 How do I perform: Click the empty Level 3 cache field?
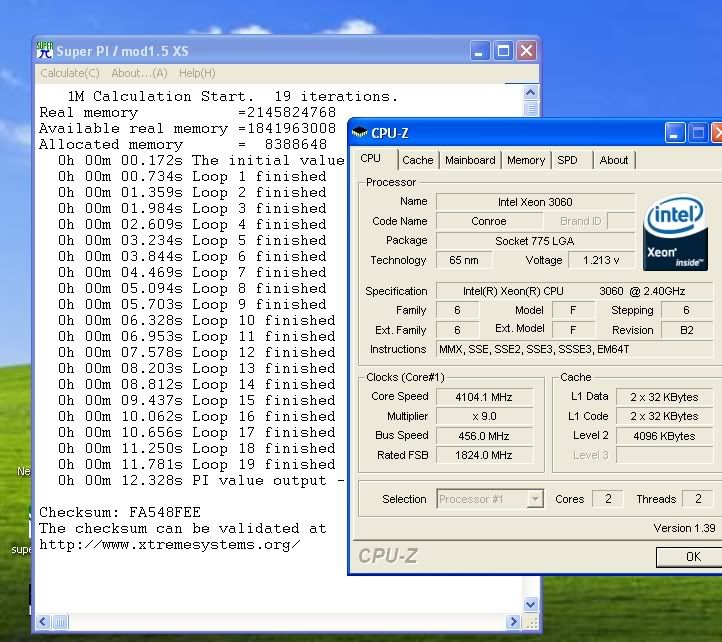tap(664, 455)
